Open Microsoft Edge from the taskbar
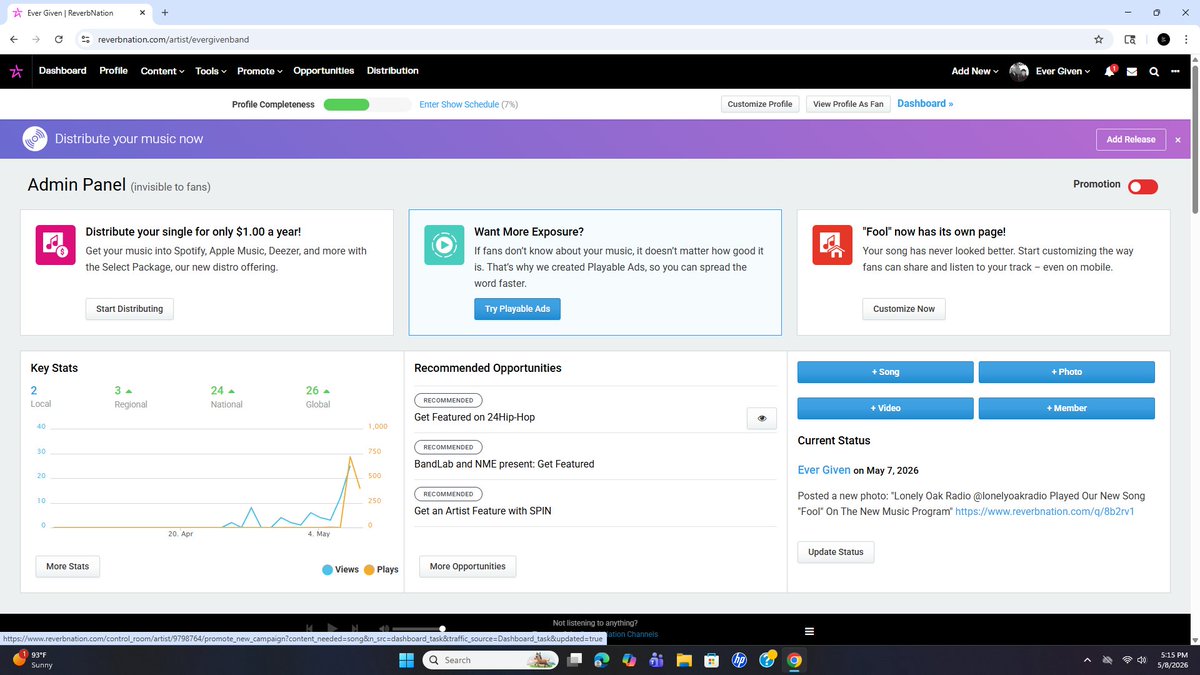Viewport: 1200px width, 675px height. tap(602, 660)
